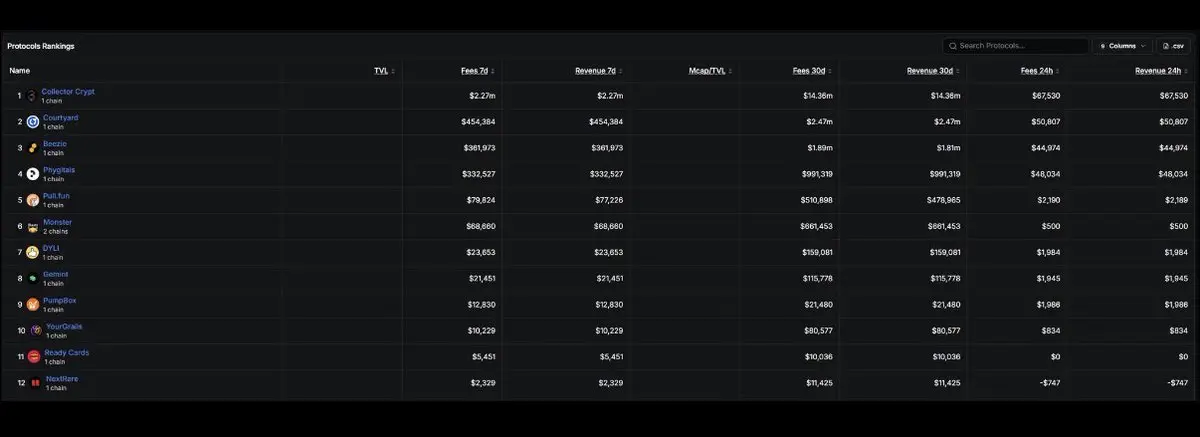1200x437 pixels.
Task: Click the Pull.fun protocol logo icon
Action: pyautogui.click(x=33, y=200)
